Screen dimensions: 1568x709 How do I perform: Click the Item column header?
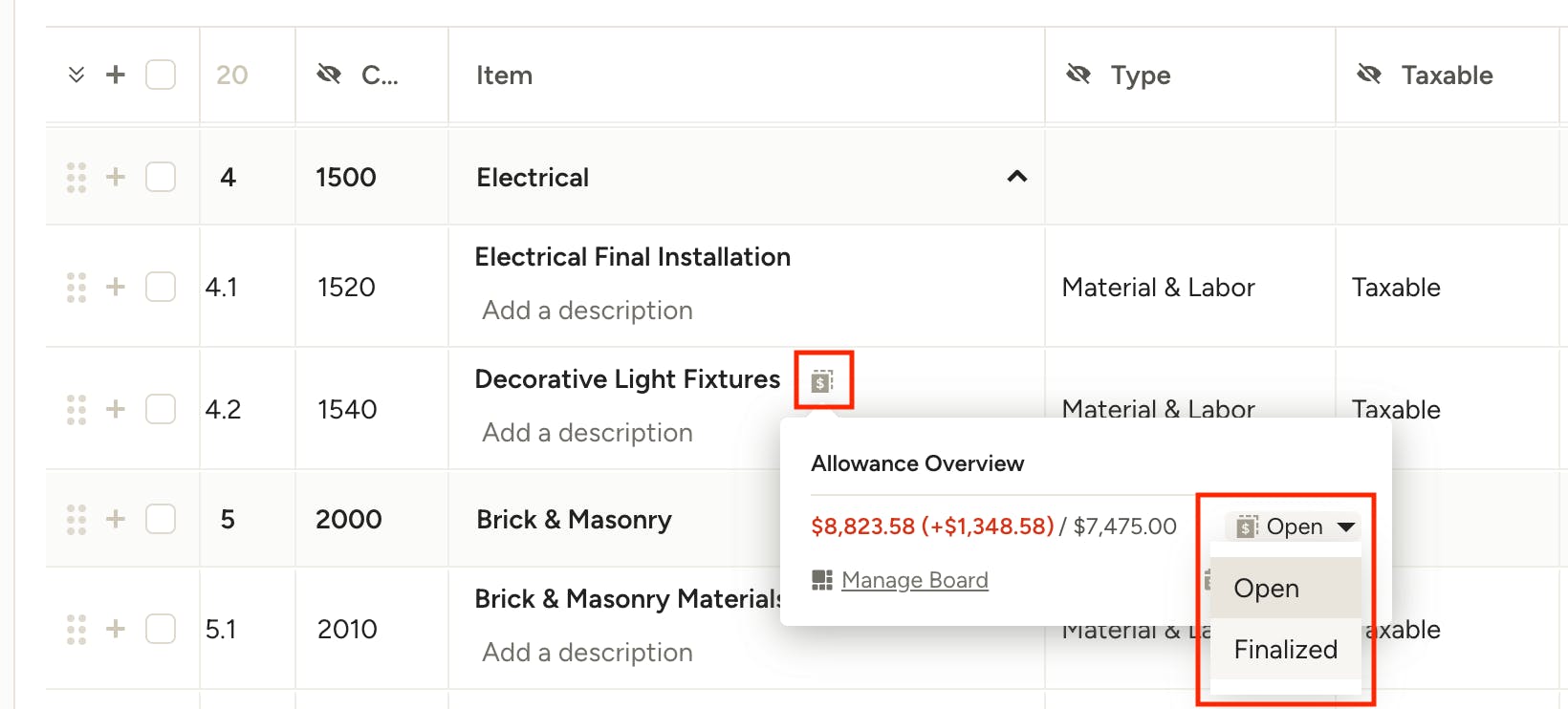505,75
